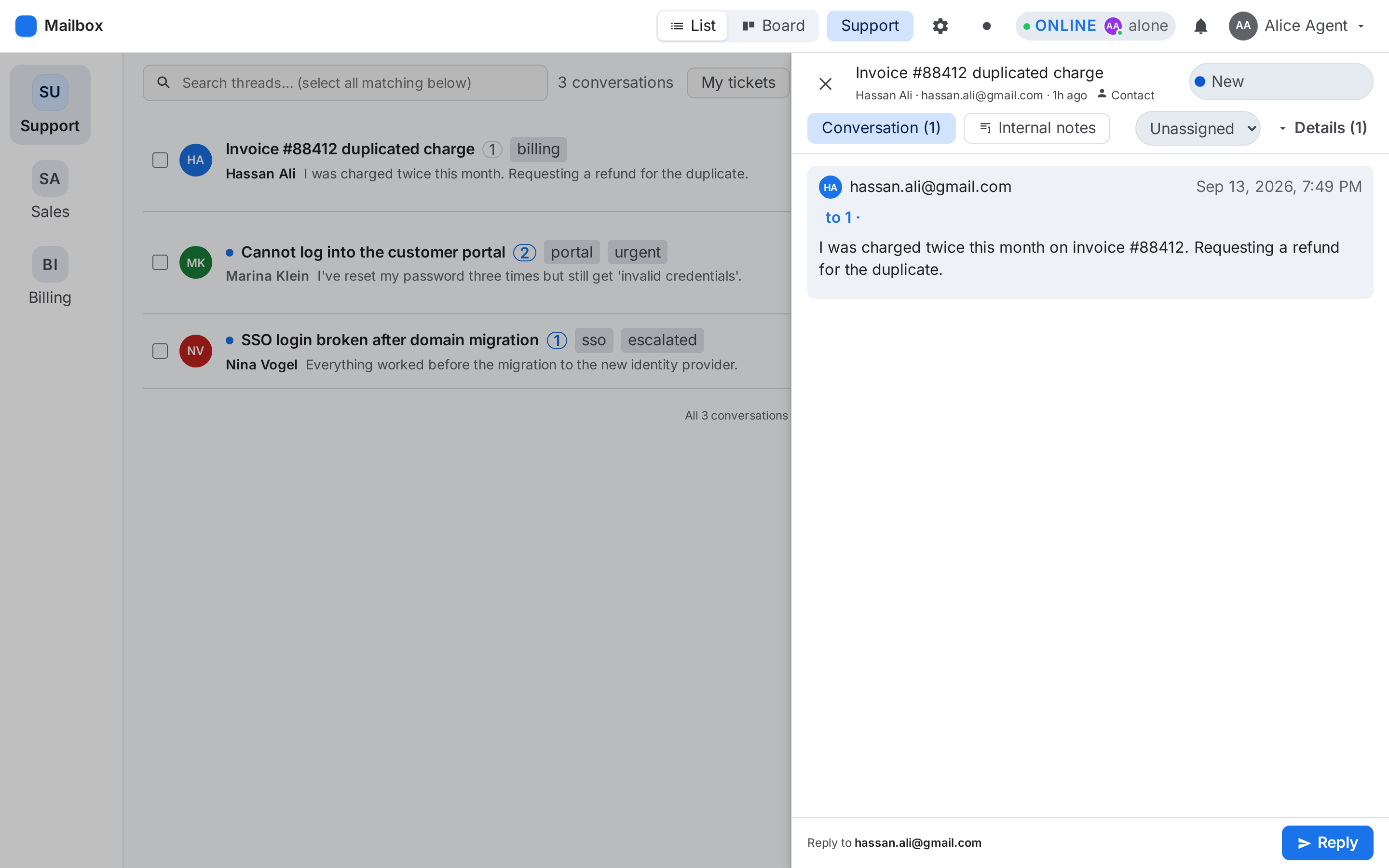Open the Internal notes tab
This screenshot has width=1389, height=868.
[1036, 128]
